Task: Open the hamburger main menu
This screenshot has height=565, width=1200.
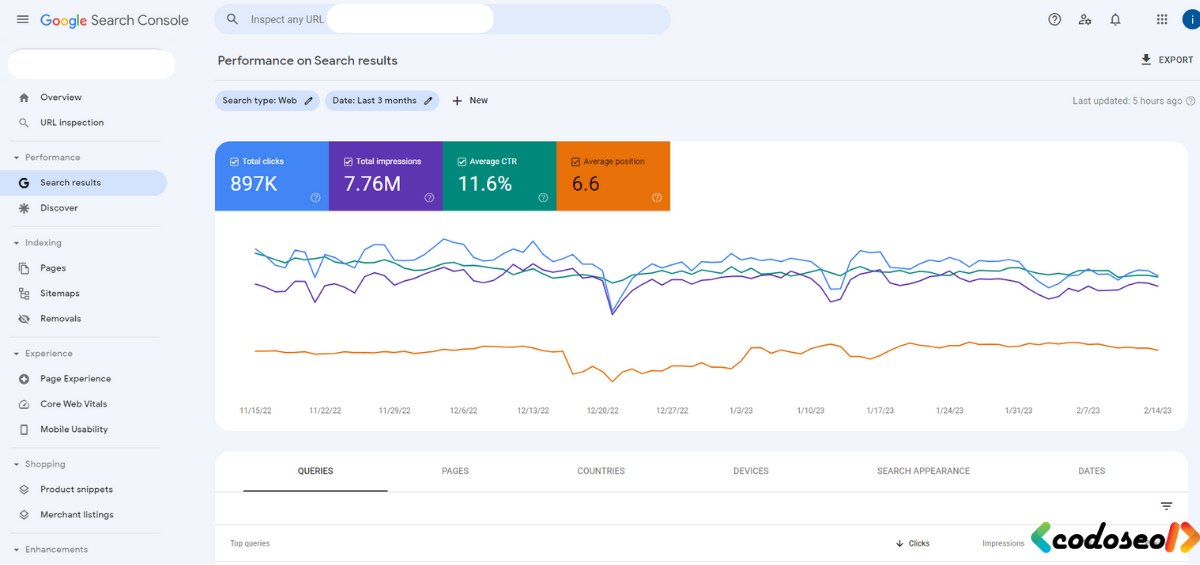Action: [x=22, y=19]
